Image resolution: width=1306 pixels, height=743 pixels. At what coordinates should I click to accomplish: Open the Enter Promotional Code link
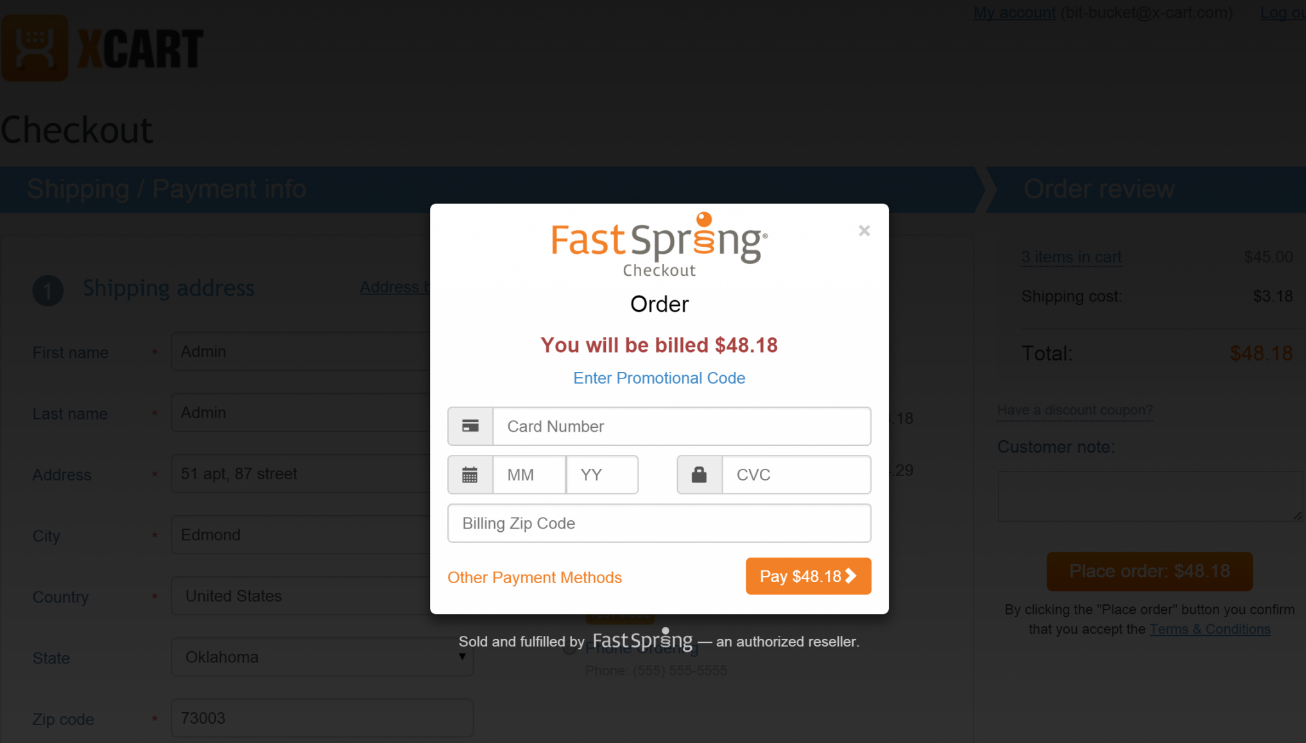click(659, 378)
